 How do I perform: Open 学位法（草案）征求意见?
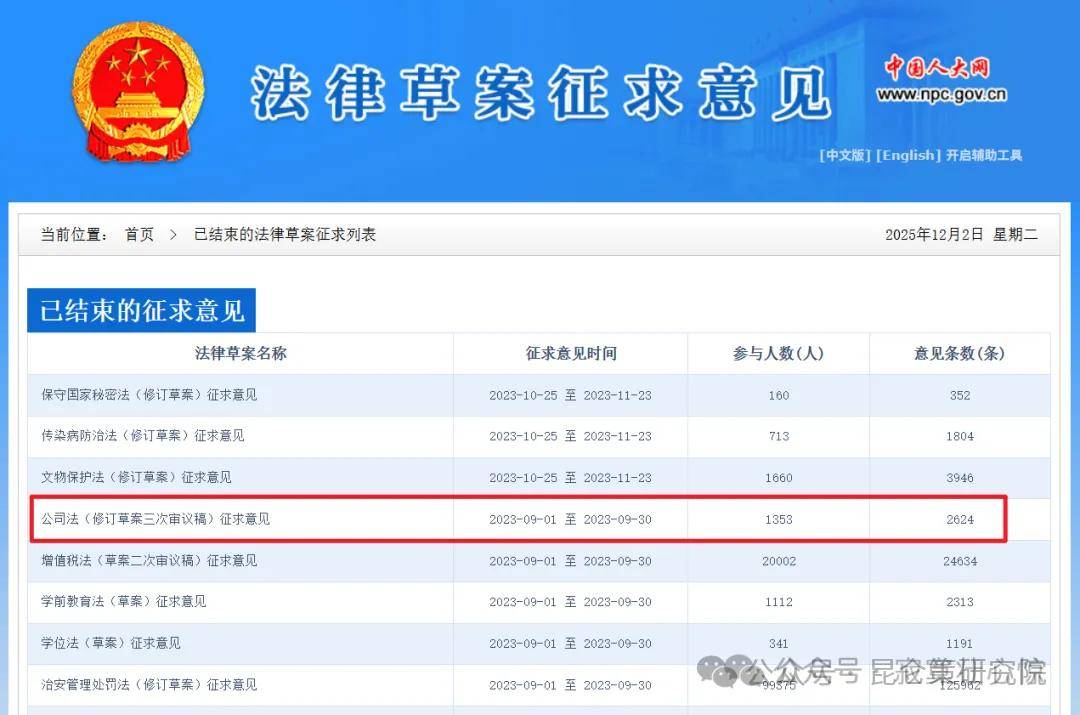pyautogui.click(x=111, y=643)
